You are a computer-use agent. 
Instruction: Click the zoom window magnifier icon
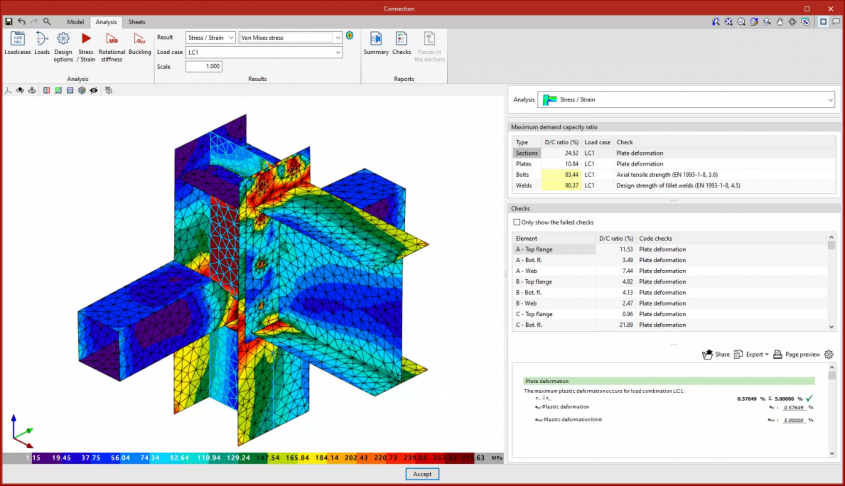coord(767,22)
